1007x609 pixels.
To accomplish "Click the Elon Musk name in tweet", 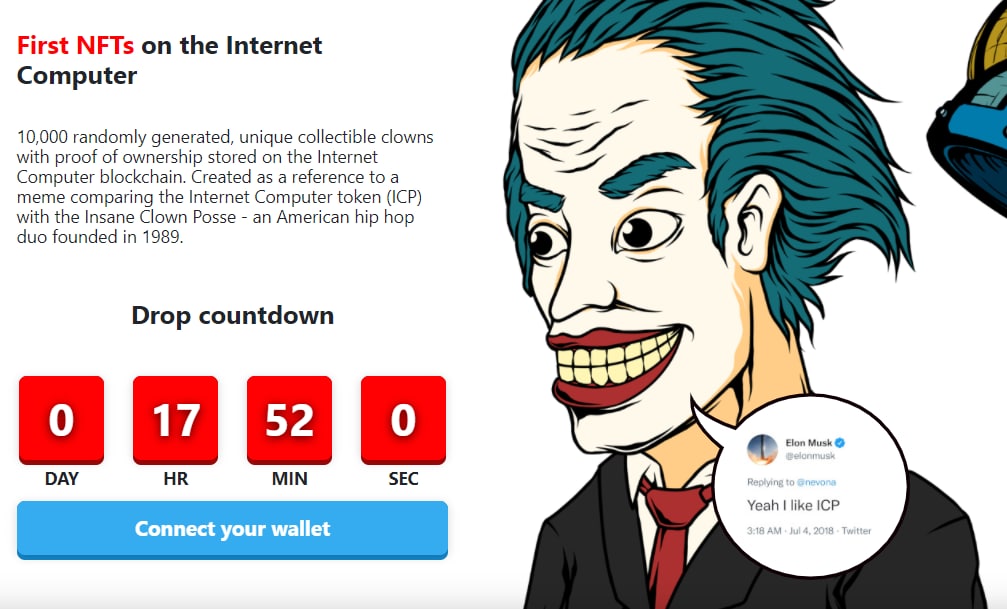I will tap(809, 443).
